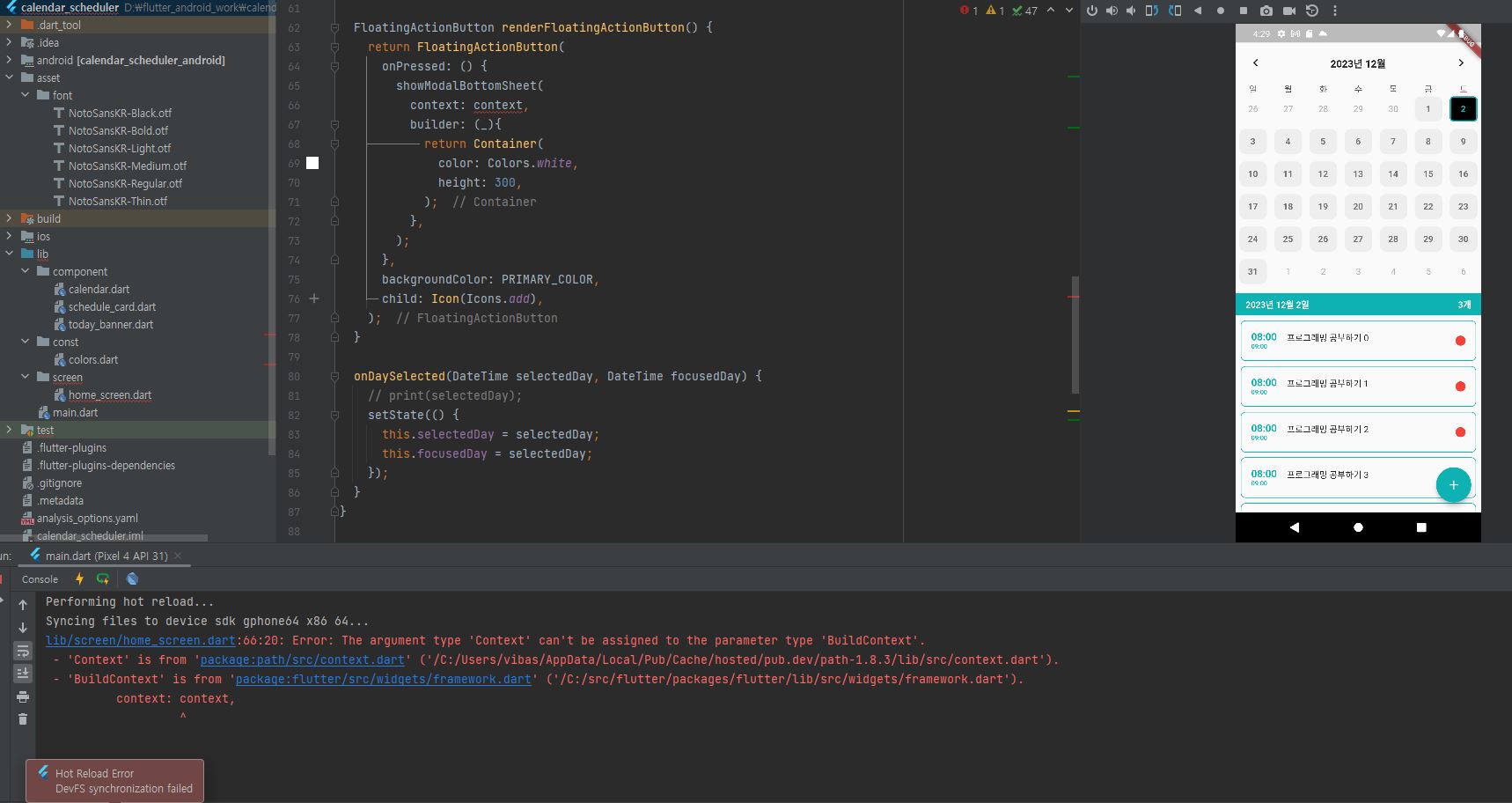Open lib/screen/home_screen.dart error link
The image size is (1512, 803).
pos(141,640)
